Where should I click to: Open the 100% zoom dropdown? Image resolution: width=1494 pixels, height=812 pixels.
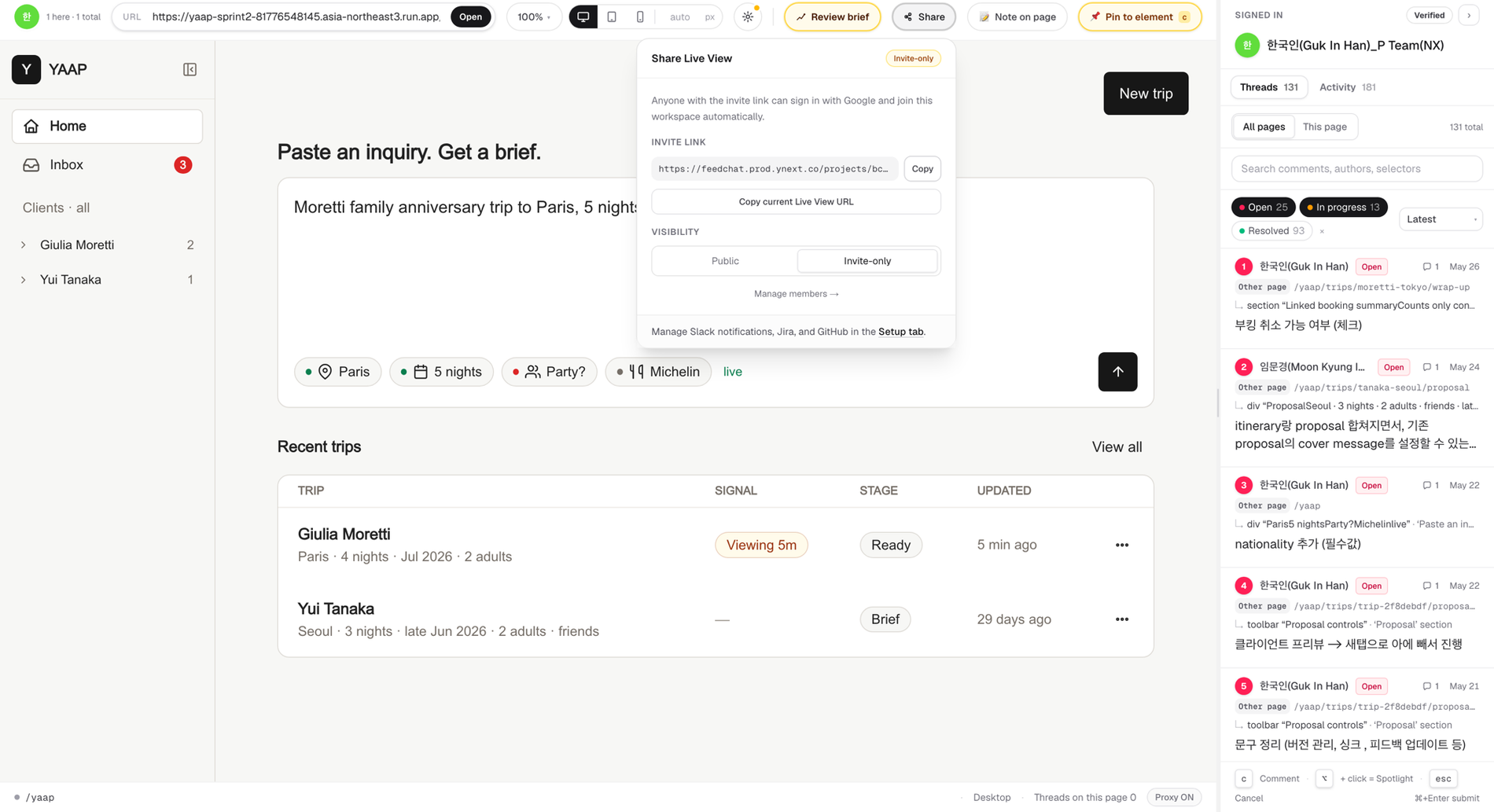pyautogui.click(x=534, y=17)
